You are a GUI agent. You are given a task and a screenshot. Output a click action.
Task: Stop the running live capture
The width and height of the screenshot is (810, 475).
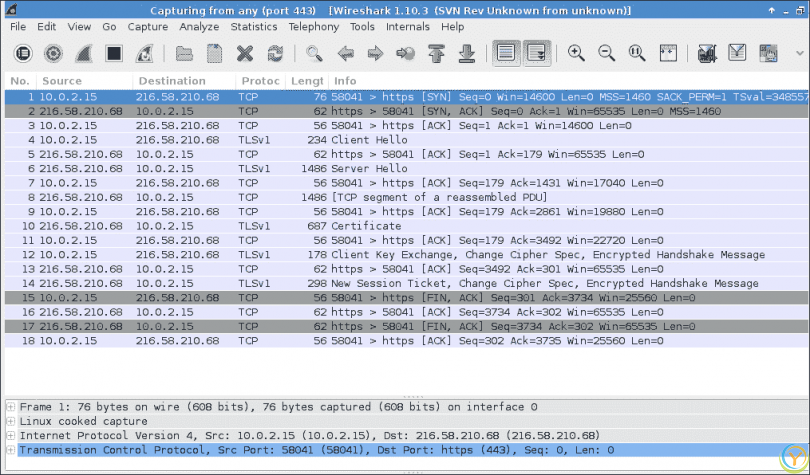113,53
